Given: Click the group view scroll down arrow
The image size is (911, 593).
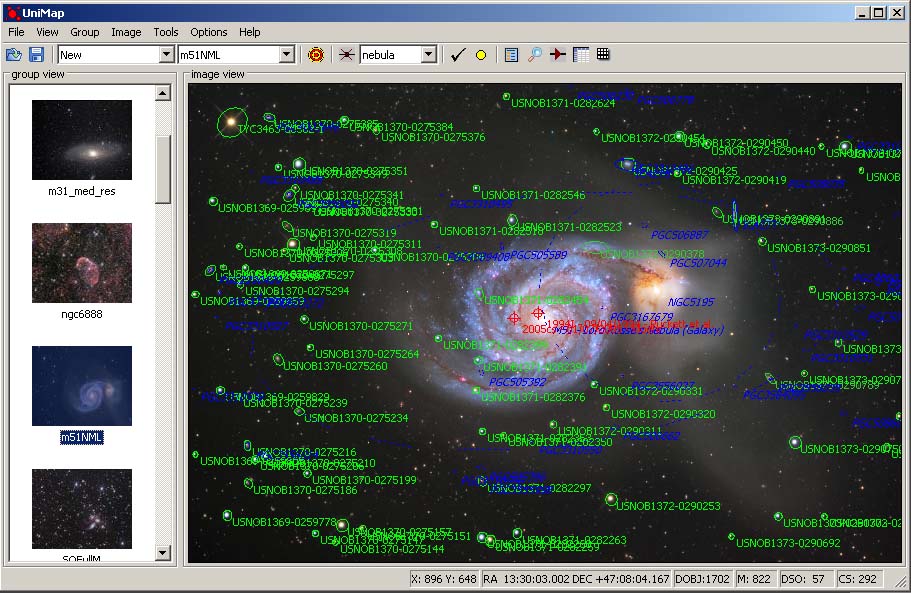Looking at the screenshot, I should 163,553.
